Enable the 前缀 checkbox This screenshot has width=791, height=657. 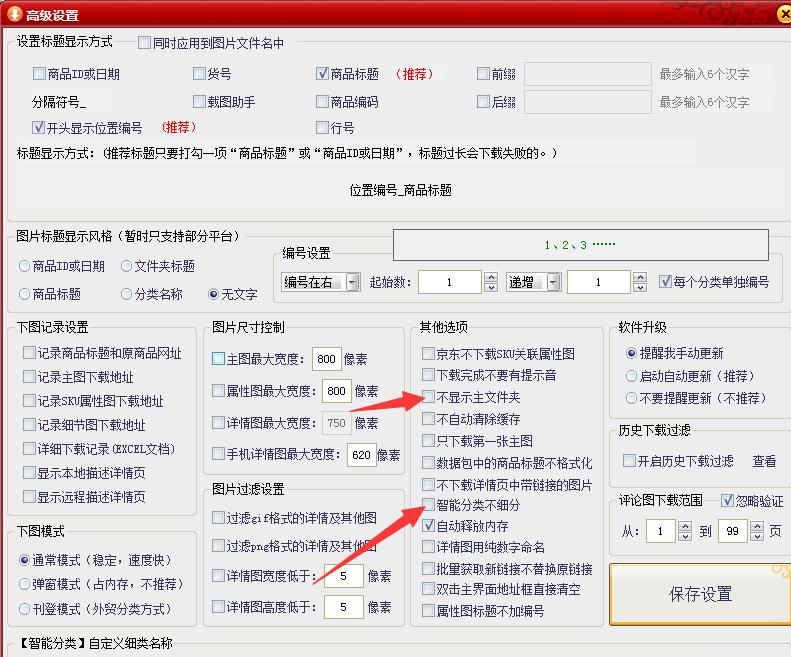(x=483, y=74)
